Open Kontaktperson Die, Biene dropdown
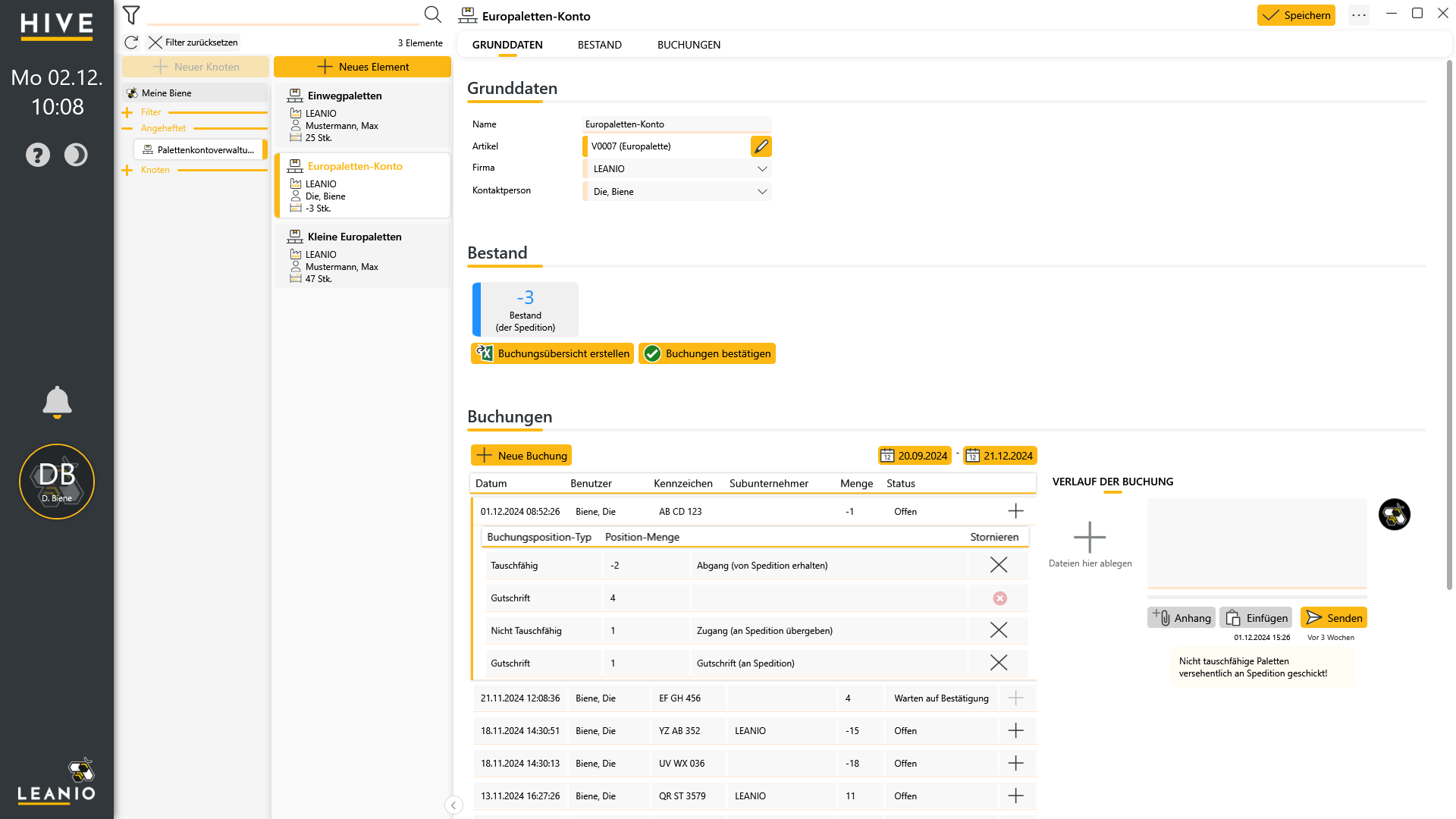 (x=677, y=191)
